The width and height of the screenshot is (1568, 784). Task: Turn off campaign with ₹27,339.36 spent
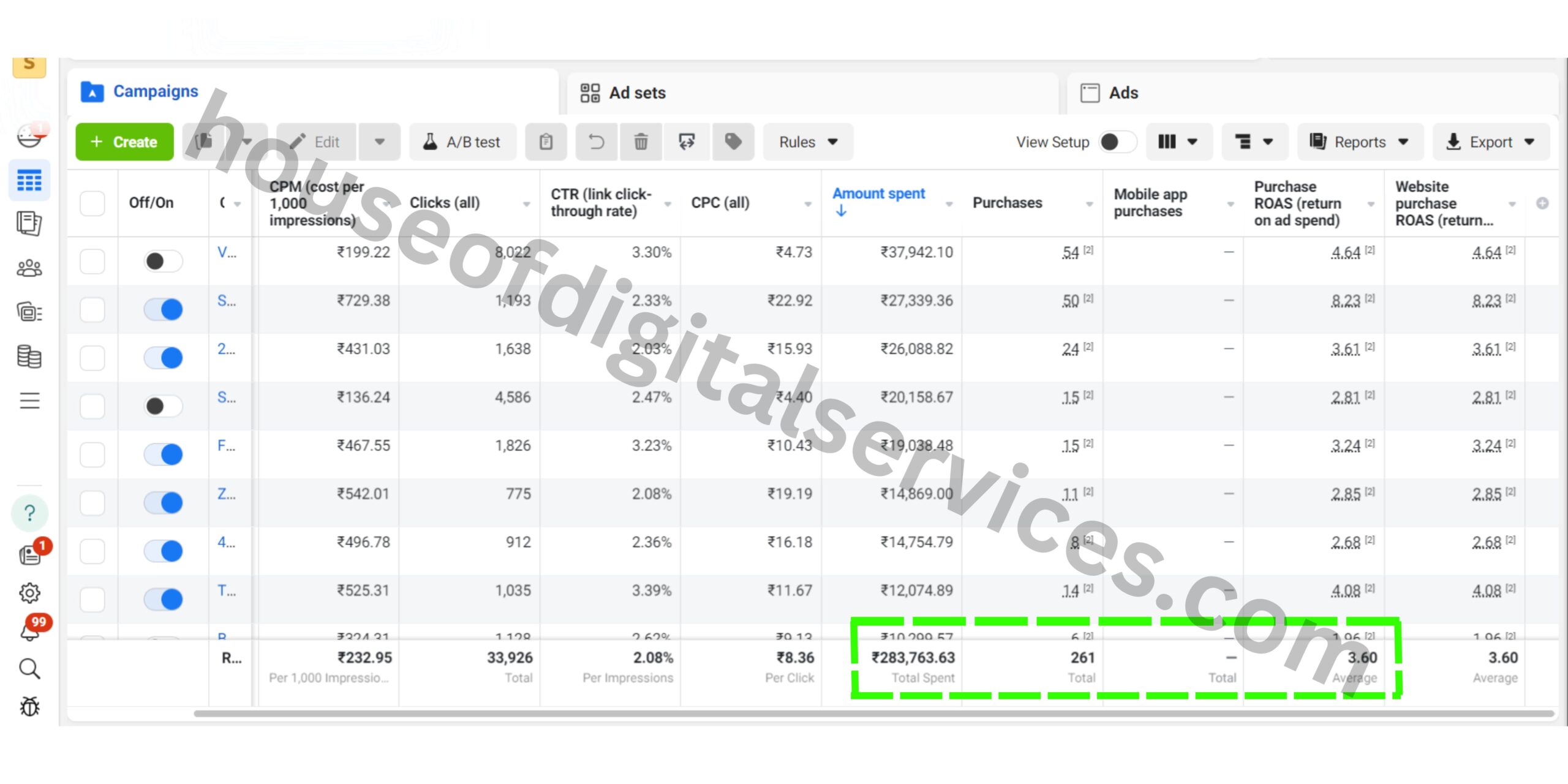coord(163,309)
